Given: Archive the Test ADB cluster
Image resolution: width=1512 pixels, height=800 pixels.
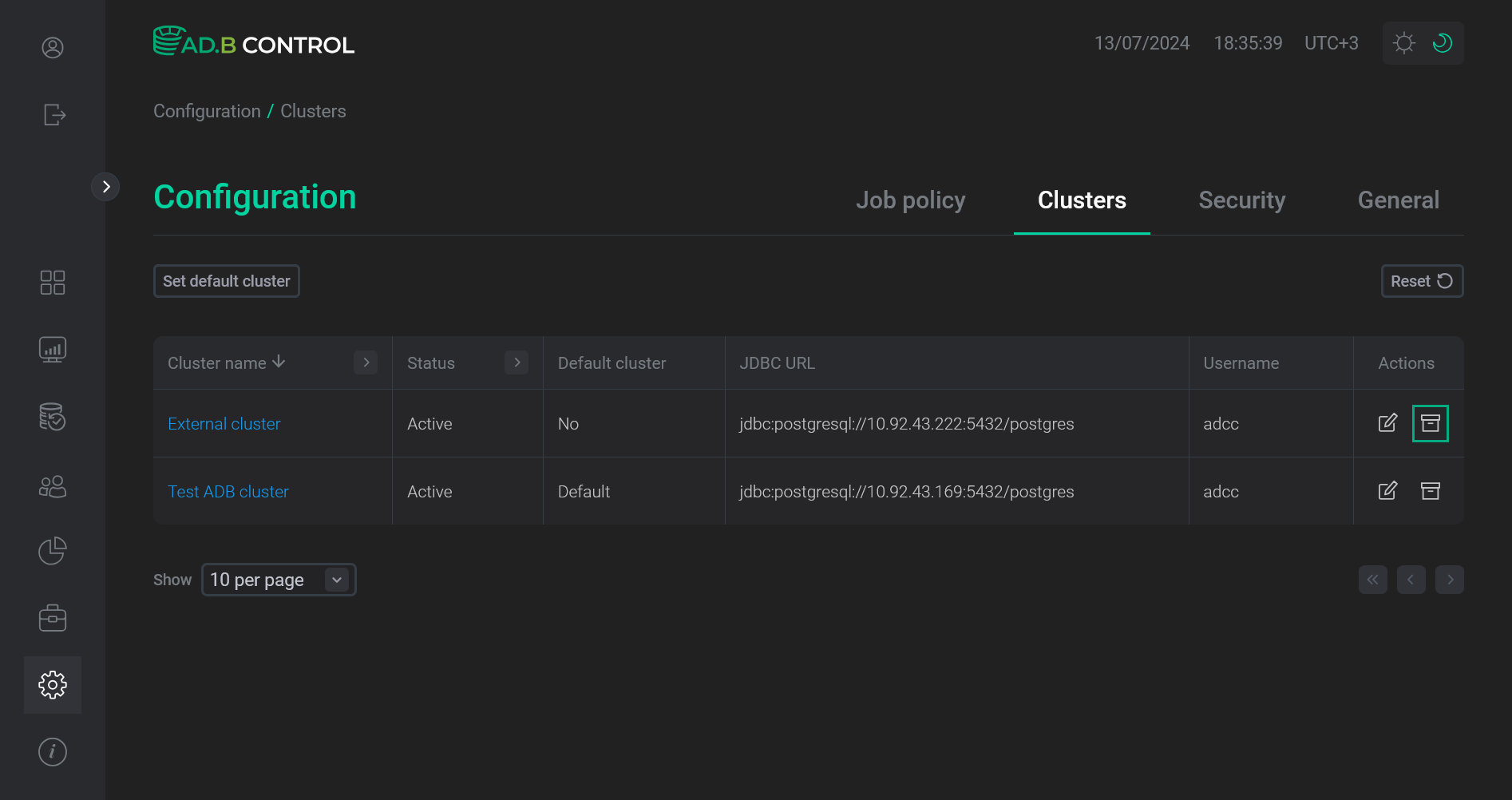Looking at the screenshot, I should coord(1430,491).
